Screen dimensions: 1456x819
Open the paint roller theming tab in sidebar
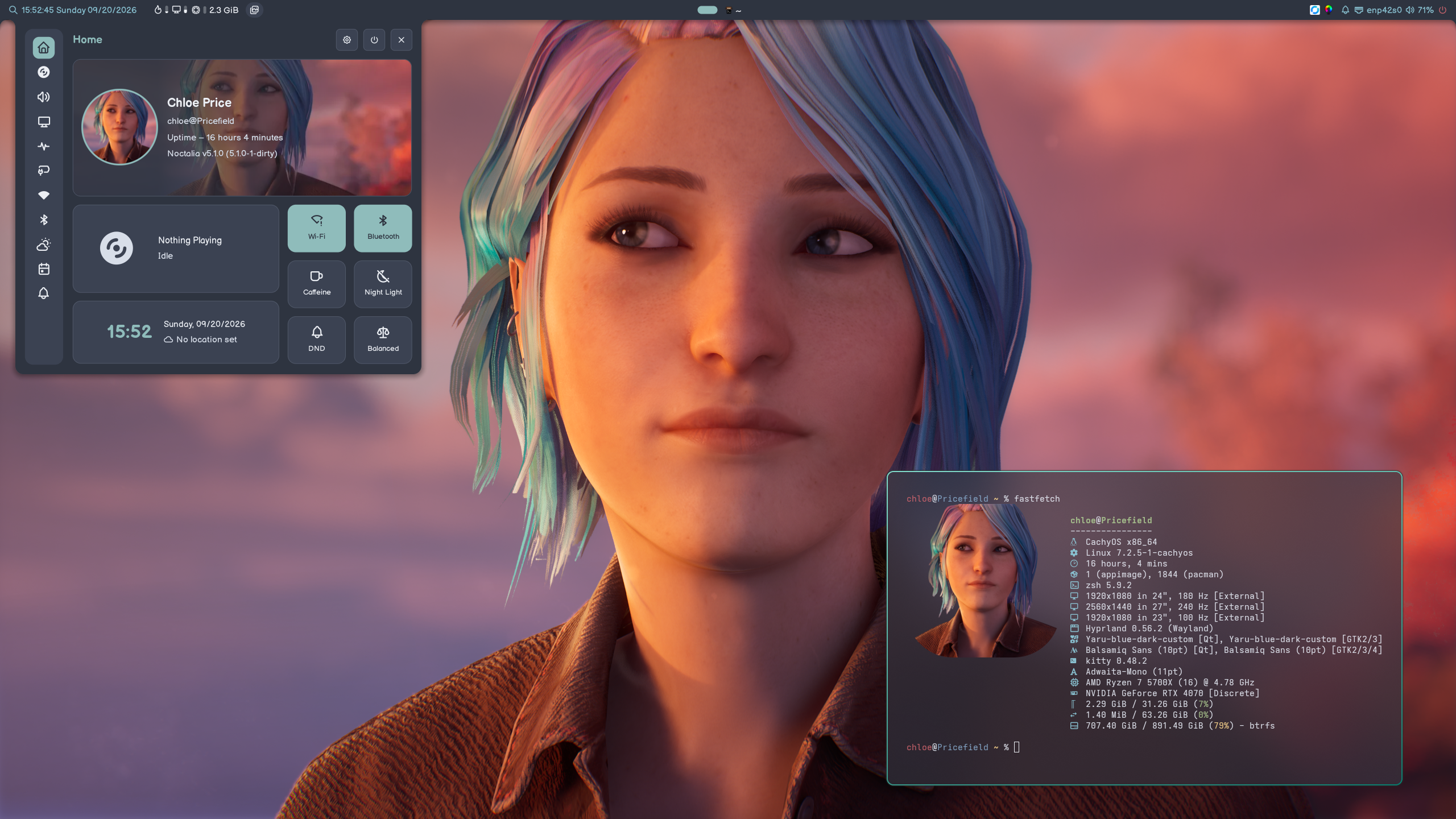44,171
